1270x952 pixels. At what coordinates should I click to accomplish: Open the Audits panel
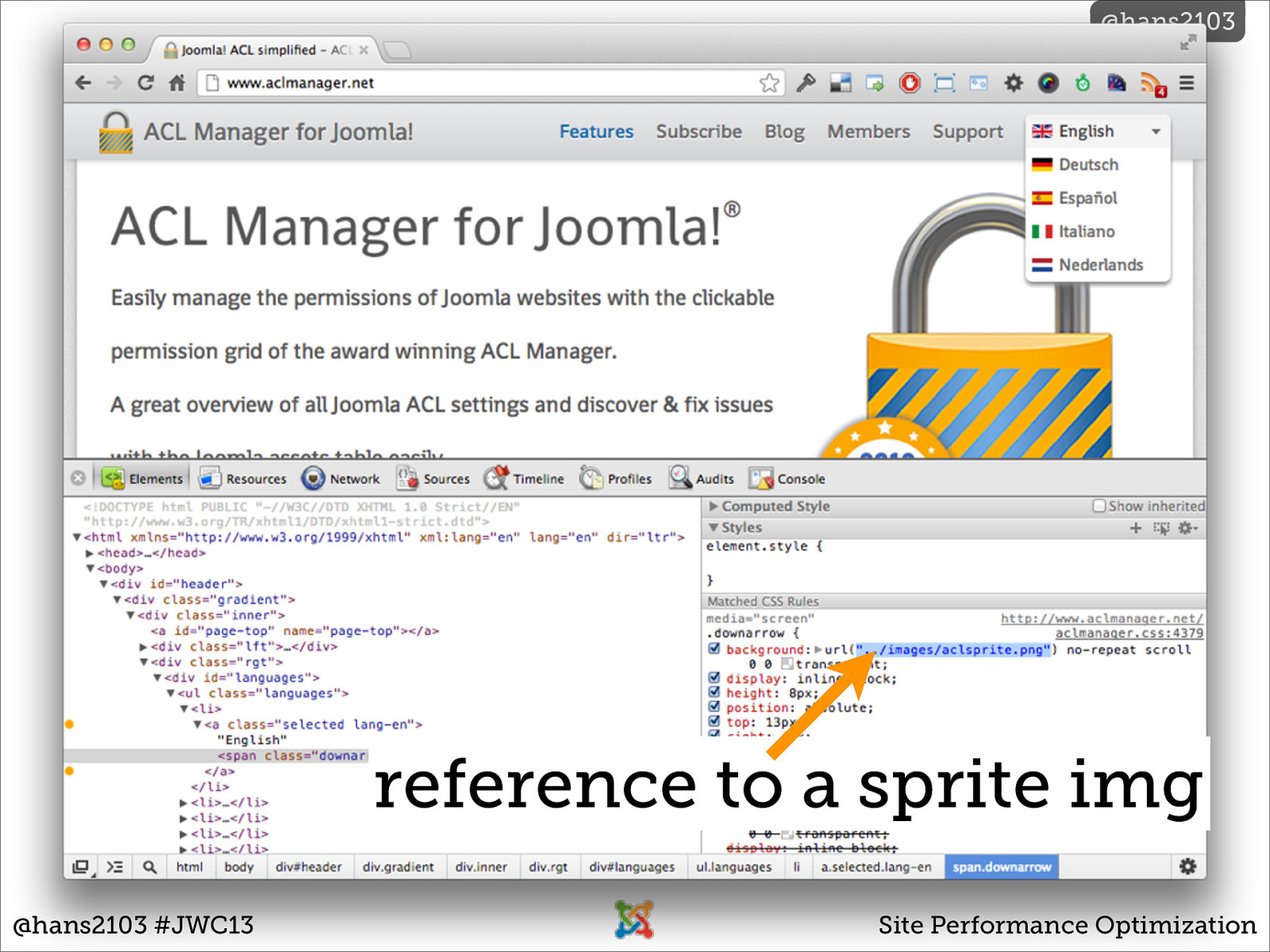tap(702, 478)
